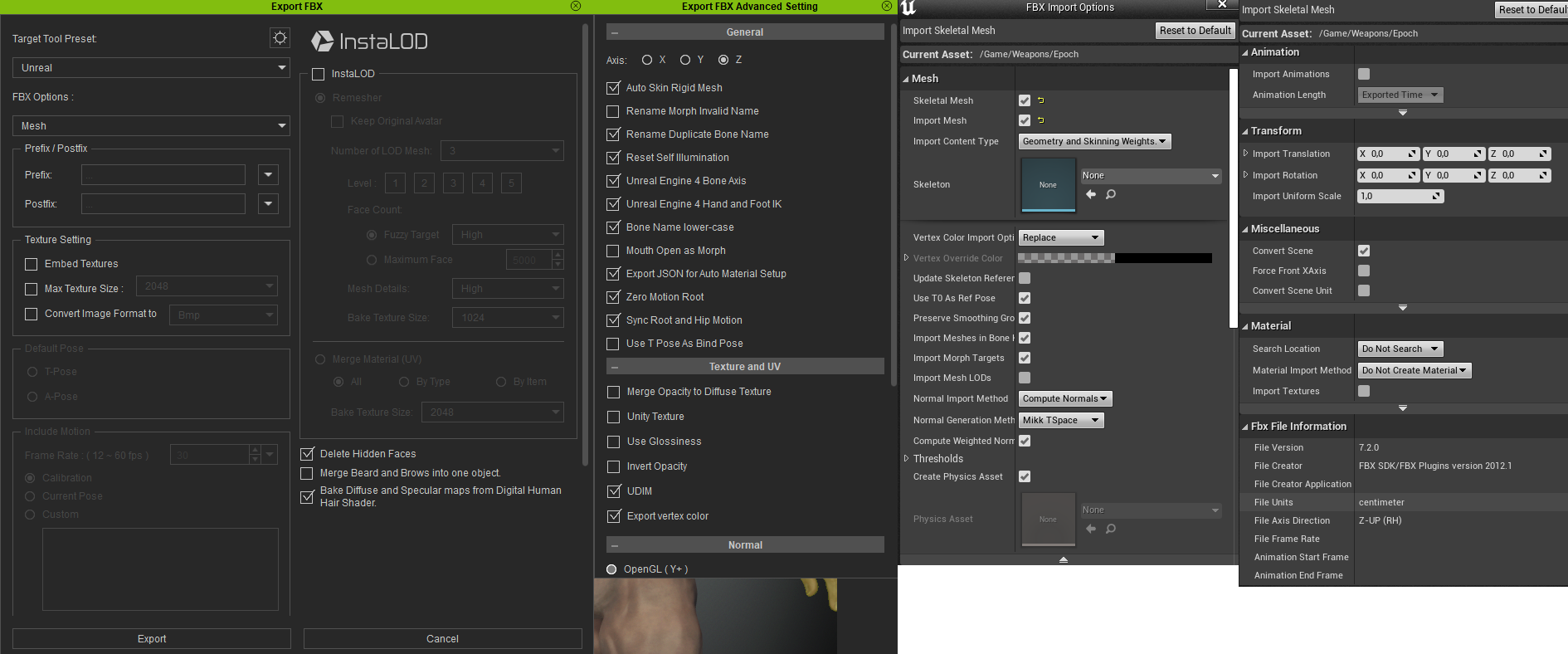Open Prefix preset dropdown arrow

tap(268, 175)
